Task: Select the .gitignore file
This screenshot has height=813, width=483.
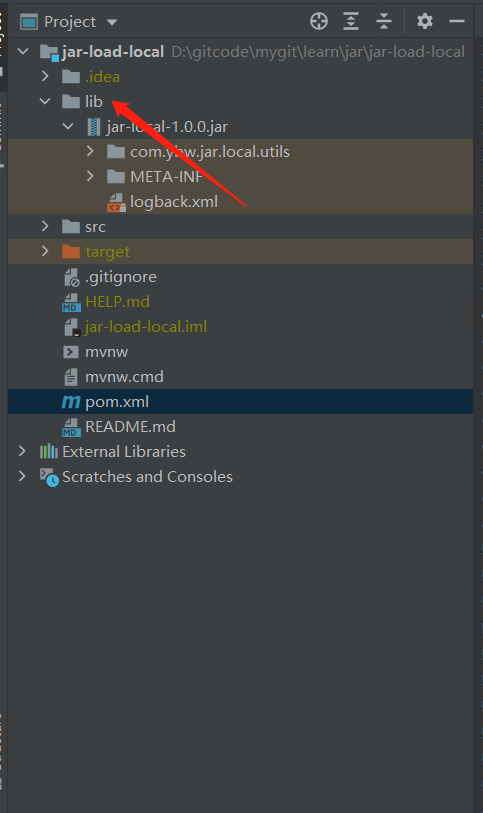Action: pyautogui.click(x=121, y=277)
